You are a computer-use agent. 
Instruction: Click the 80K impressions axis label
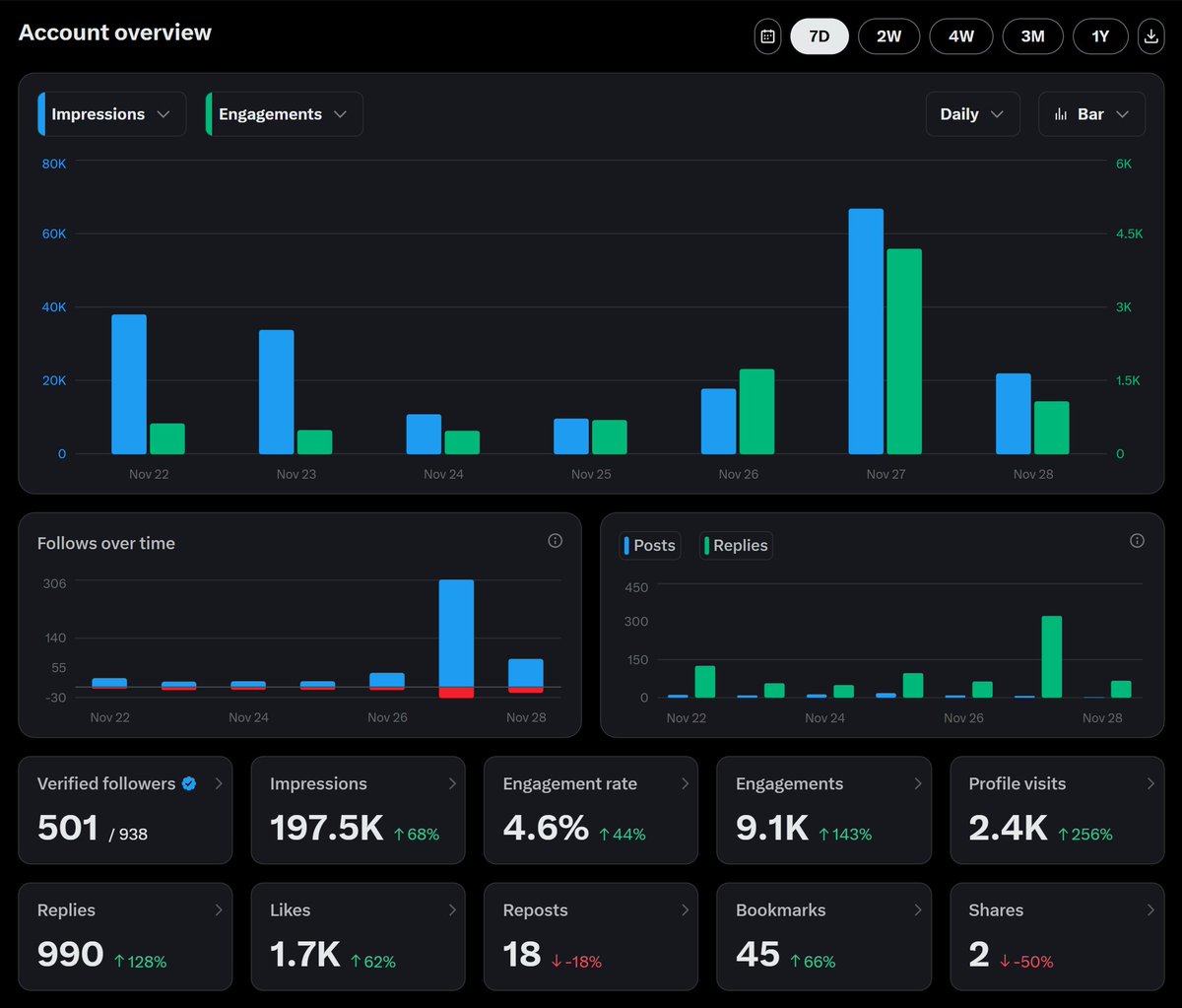(53, 164)
